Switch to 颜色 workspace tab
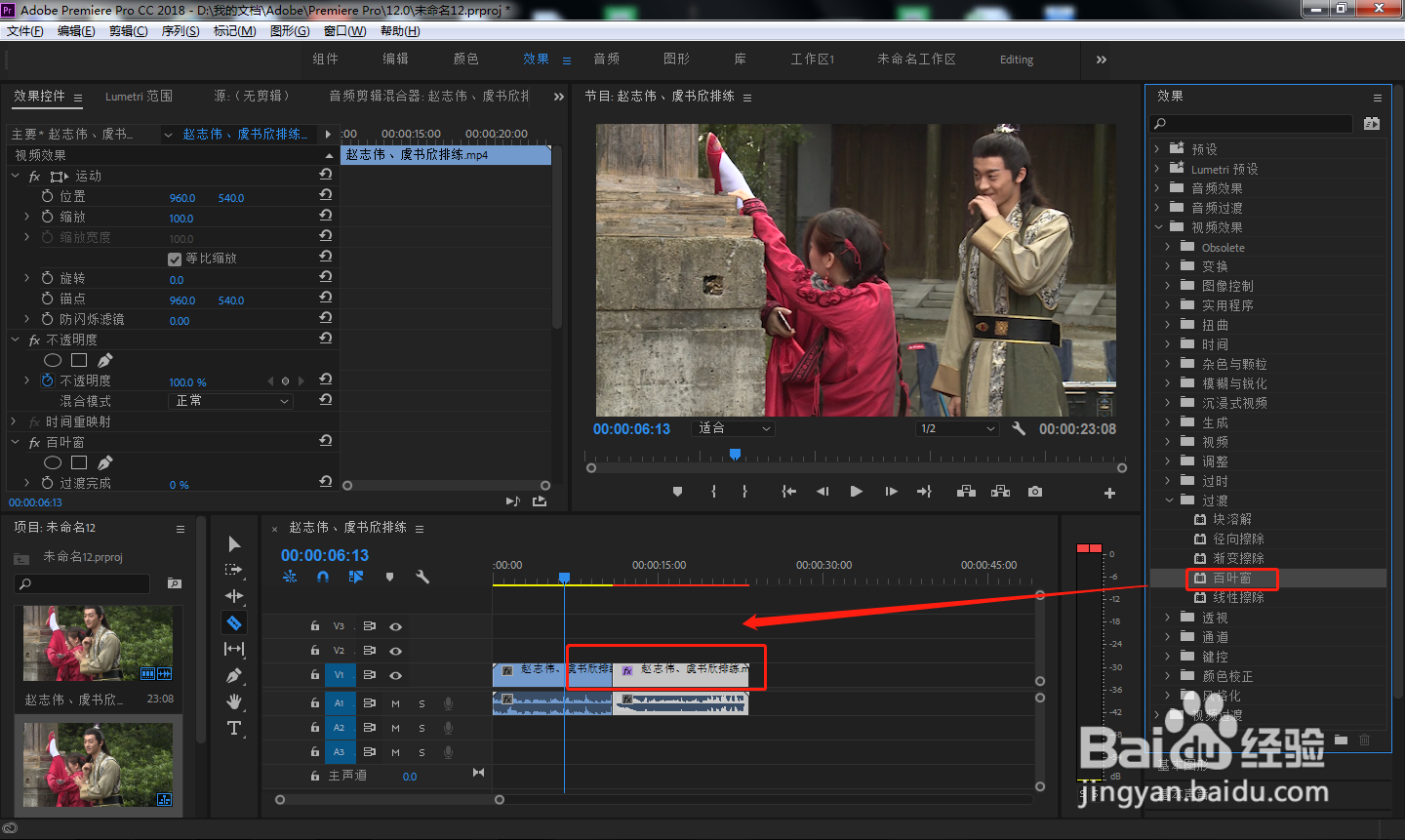The image size is (1405, 840). tap(466, 59)
